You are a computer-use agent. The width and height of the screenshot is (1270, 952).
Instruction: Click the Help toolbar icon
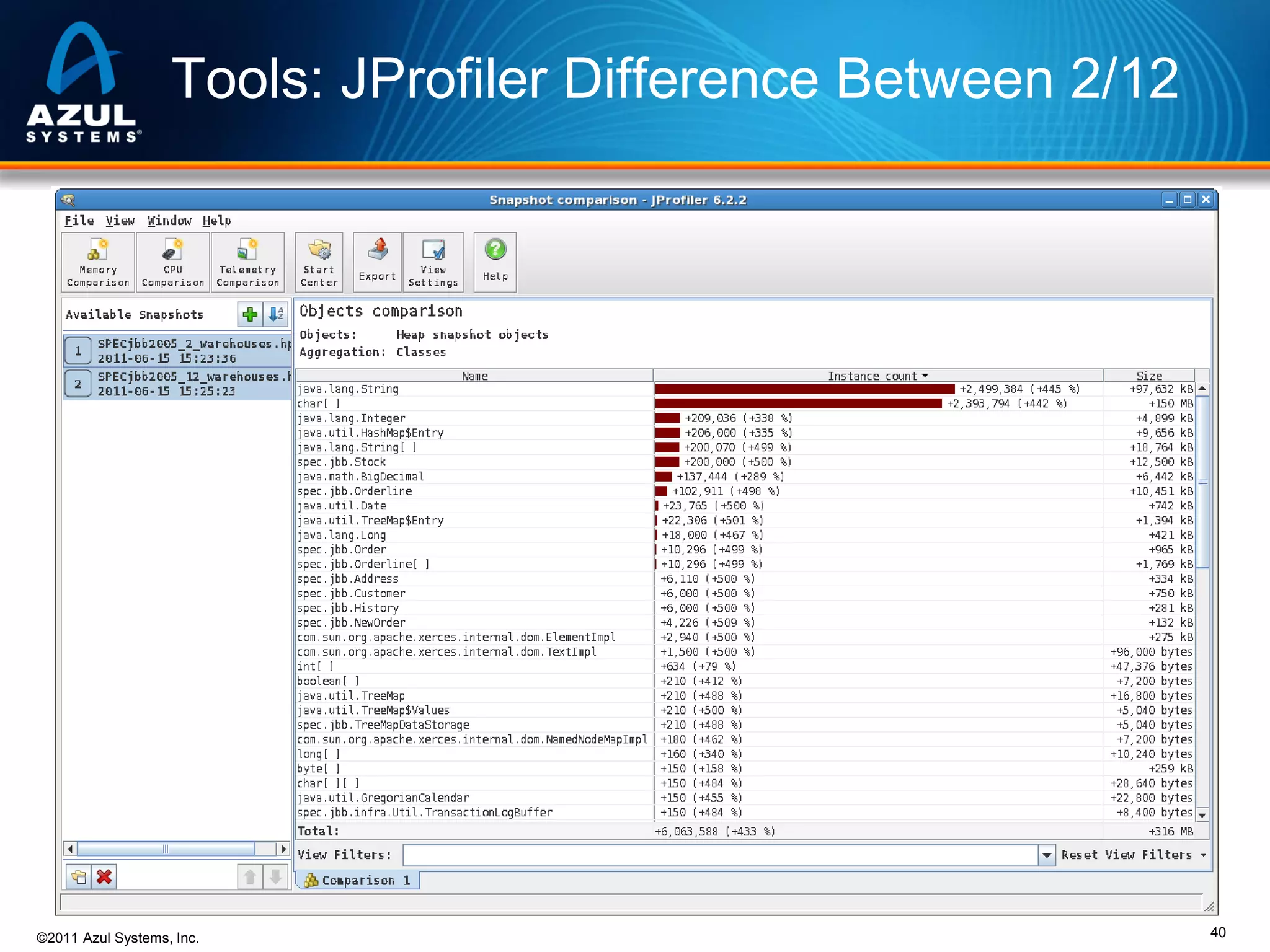[x=495, y=262]
